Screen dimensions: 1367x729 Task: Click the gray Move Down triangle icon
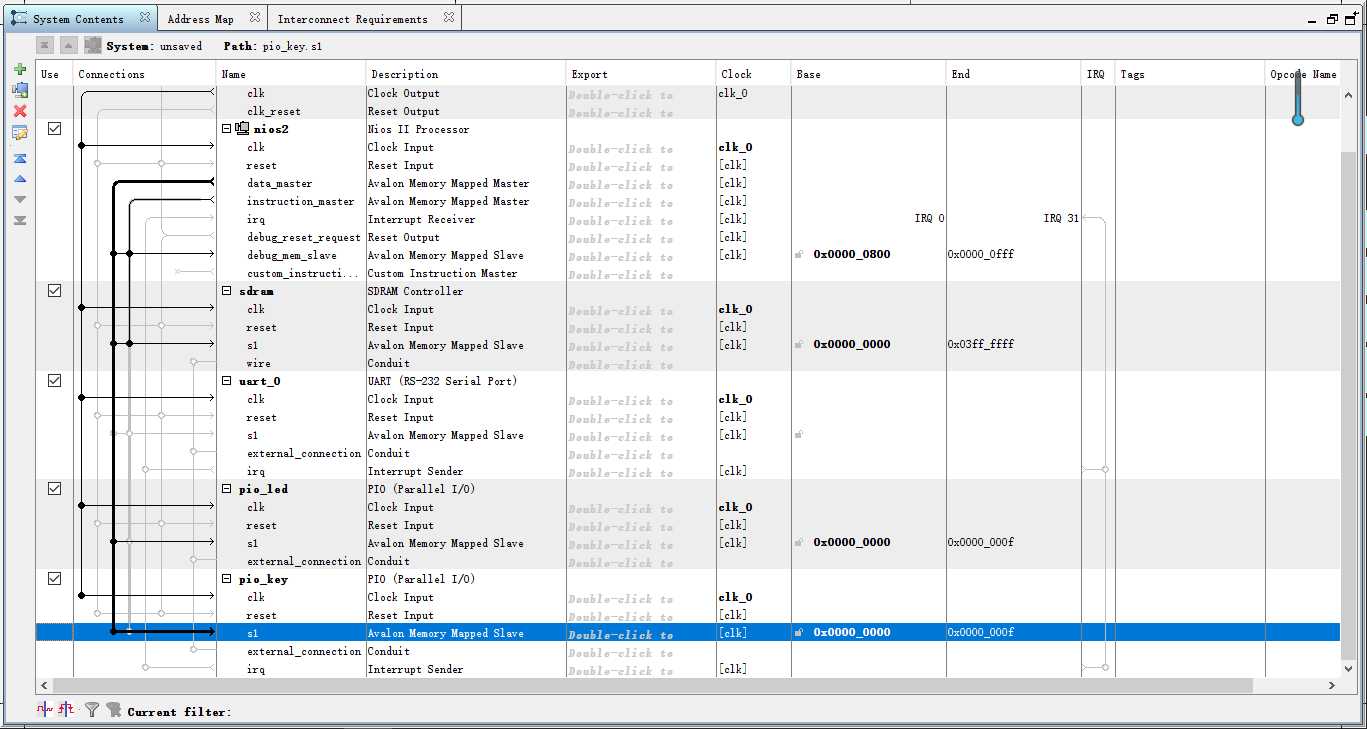coord(19,199)
